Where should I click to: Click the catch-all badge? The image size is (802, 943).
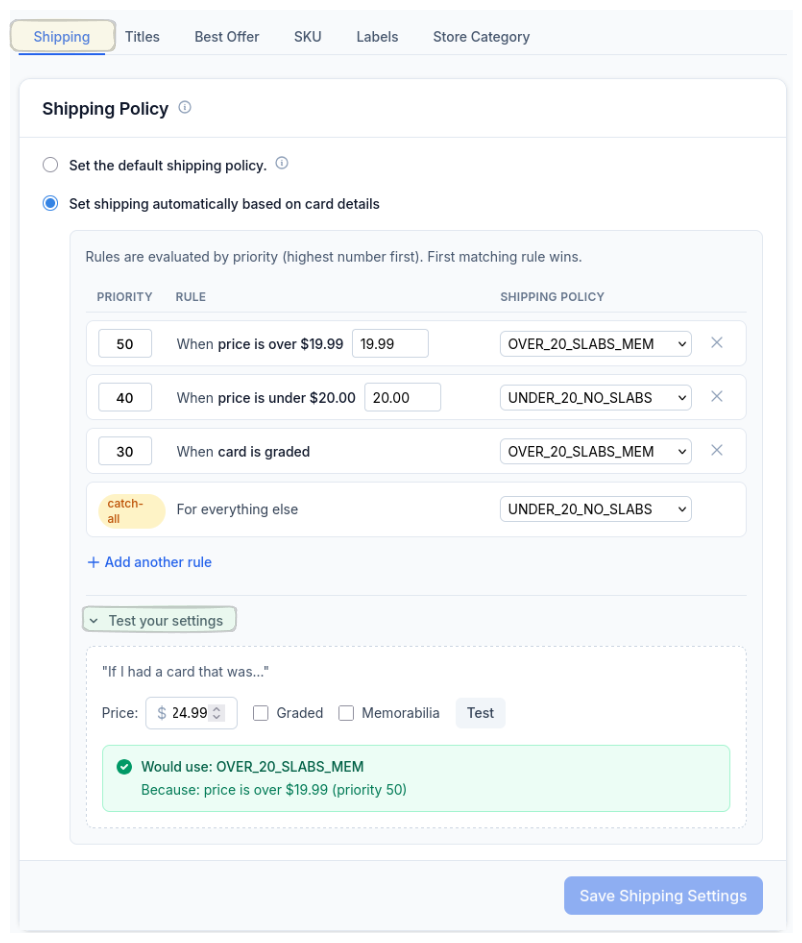[131, 510]
